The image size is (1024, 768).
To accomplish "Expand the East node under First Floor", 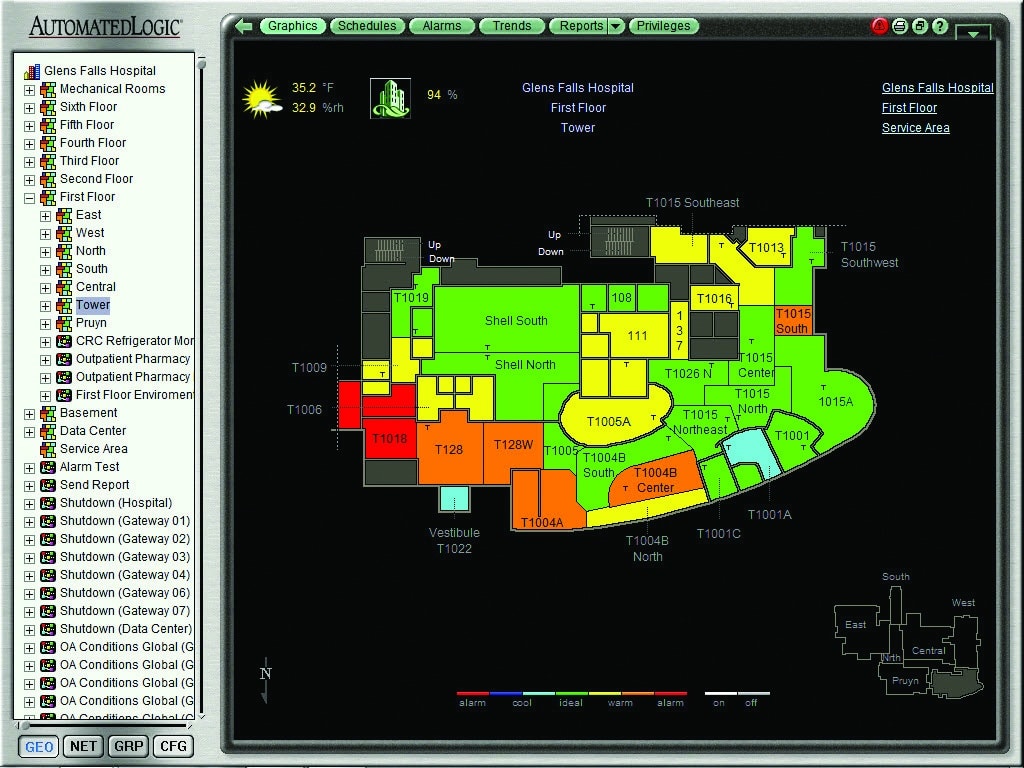I will click(45, 216).
